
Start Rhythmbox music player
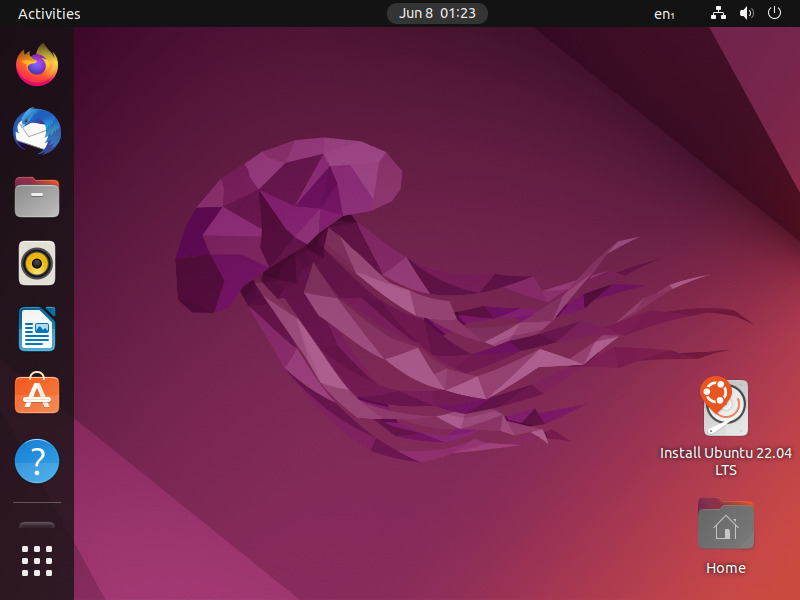pos(36,263)
